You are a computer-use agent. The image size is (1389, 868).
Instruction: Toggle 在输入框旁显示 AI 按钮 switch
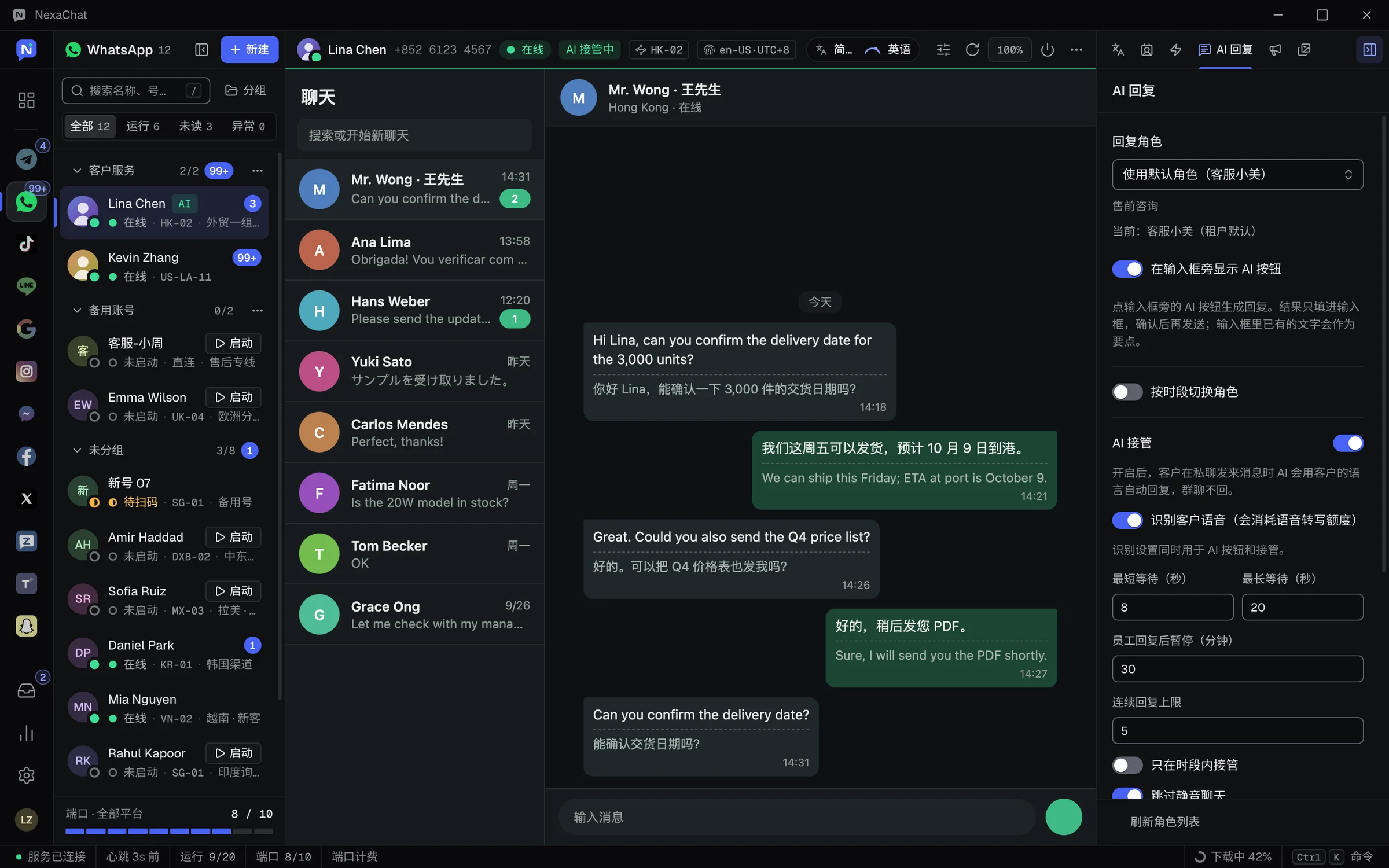click(x=1127, y=269)
